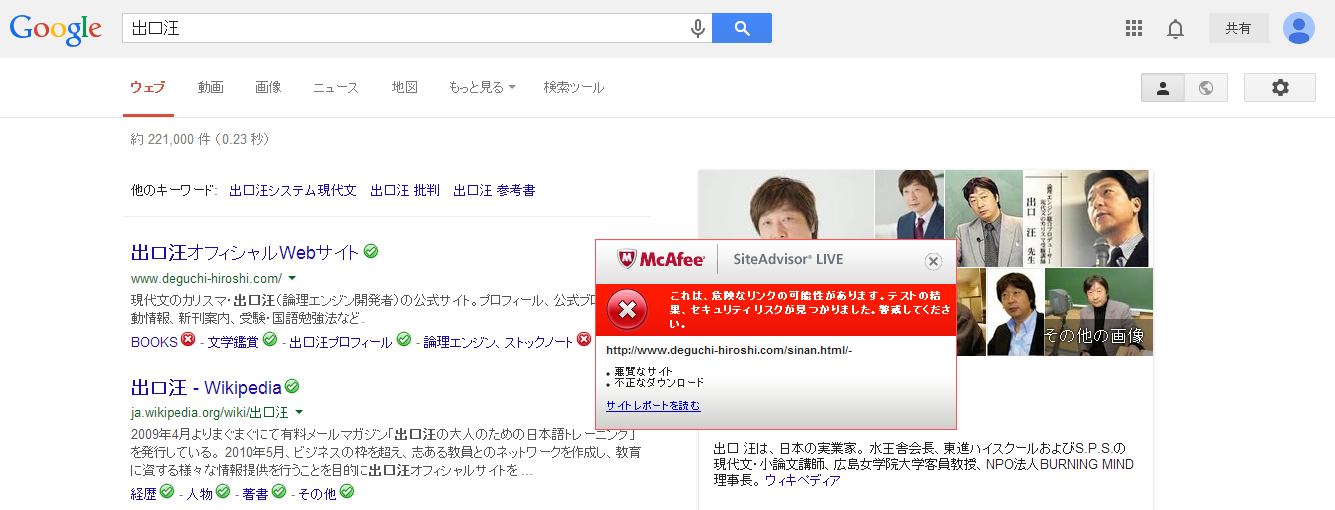Click ウィキペディア link in knowledge panel
Image resolution: width=1335 pixels, height=510 pixels.
click(802, 480)
